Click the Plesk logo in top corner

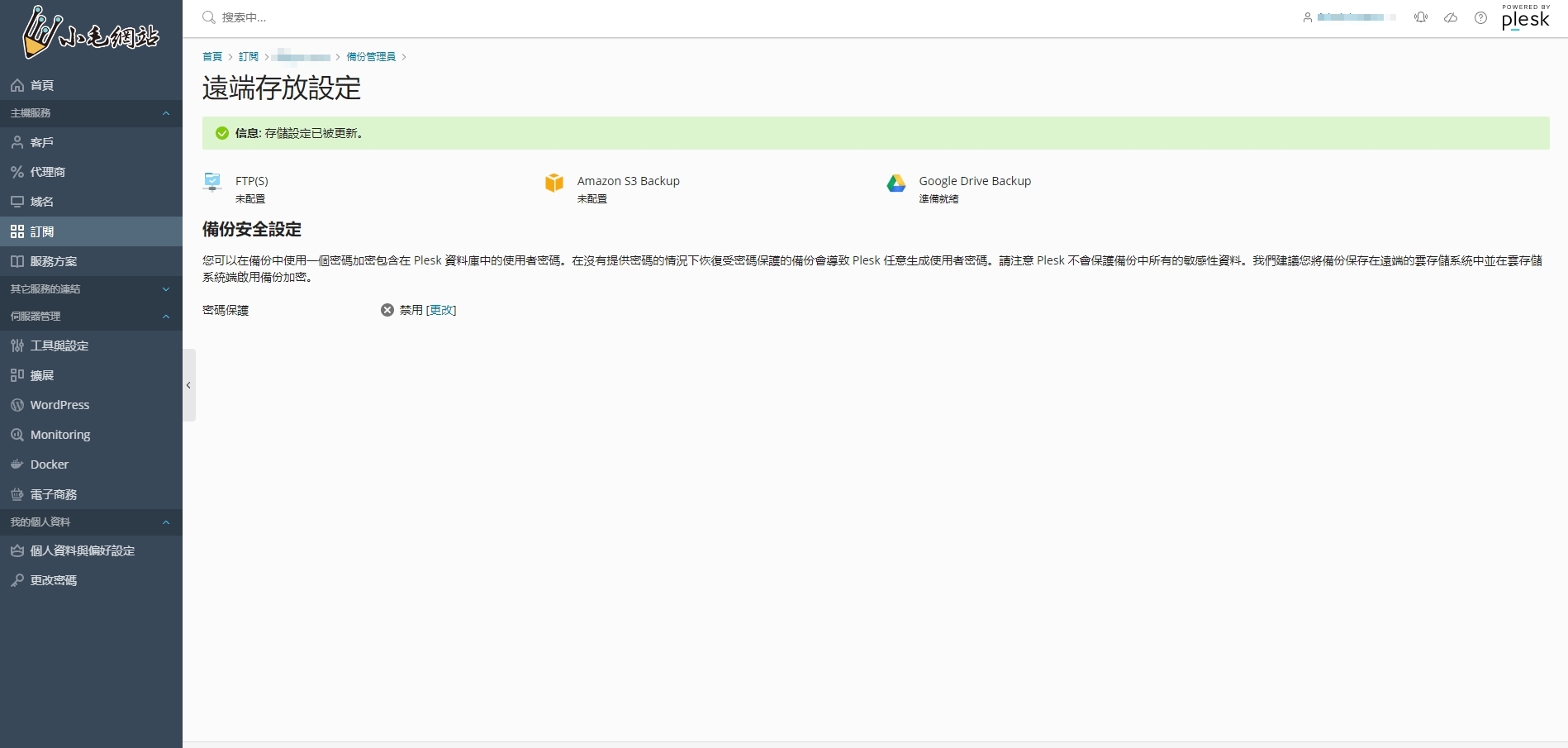(x=1525, y=18)
